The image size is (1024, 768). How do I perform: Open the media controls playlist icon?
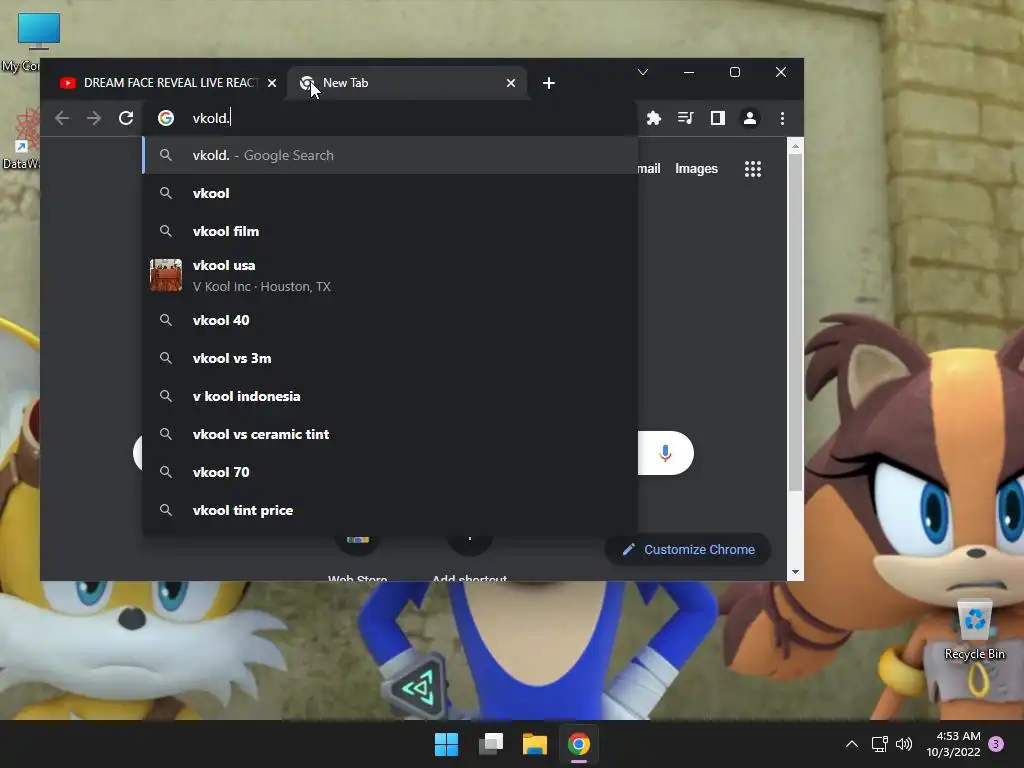click(686, 118)
